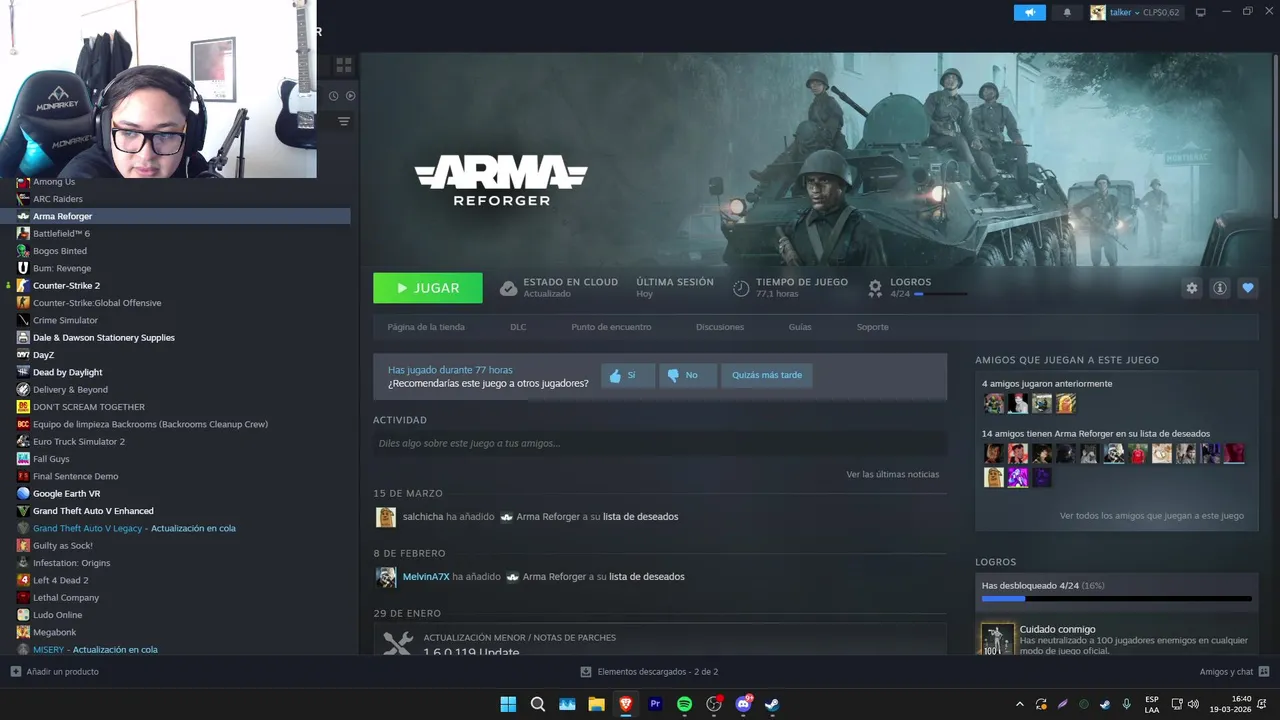
Task: Click the recent activity clock icon
Action: point(334,96)
